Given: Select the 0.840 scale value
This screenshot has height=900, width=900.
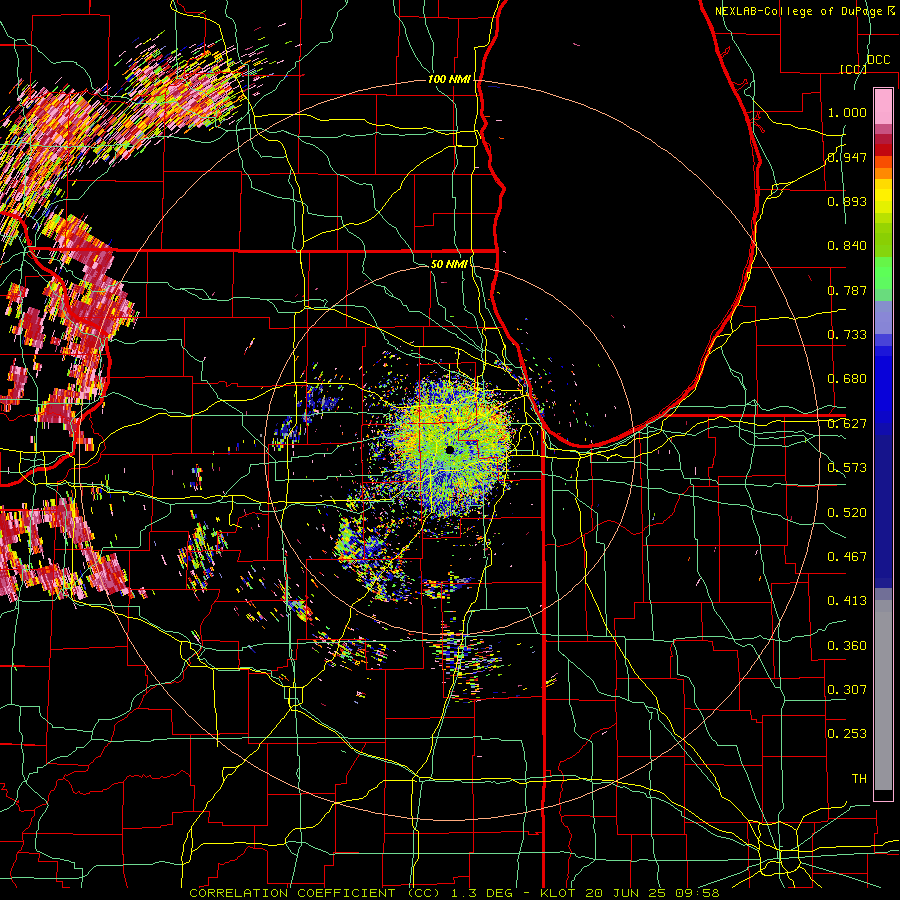Looking at the screenshot, I should tap(847, 246).
